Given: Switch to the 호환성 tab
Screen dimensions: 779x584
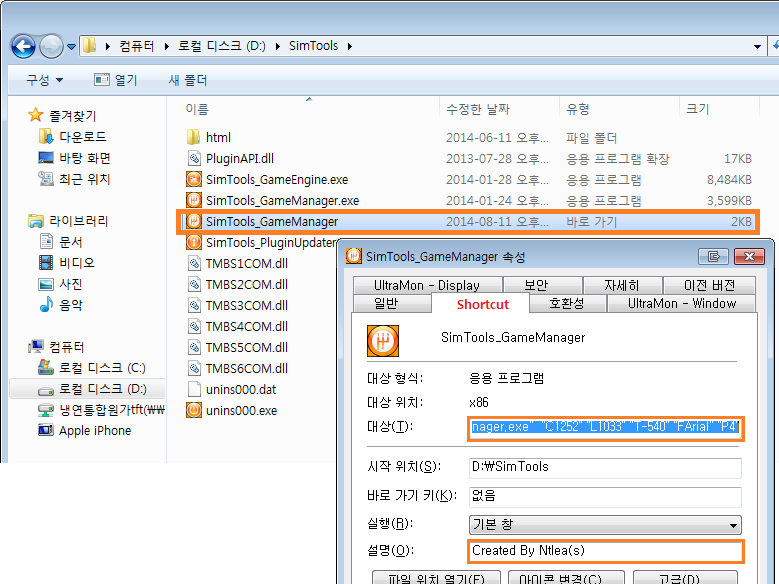Looking at the screenshot, I should click(568, 303).
